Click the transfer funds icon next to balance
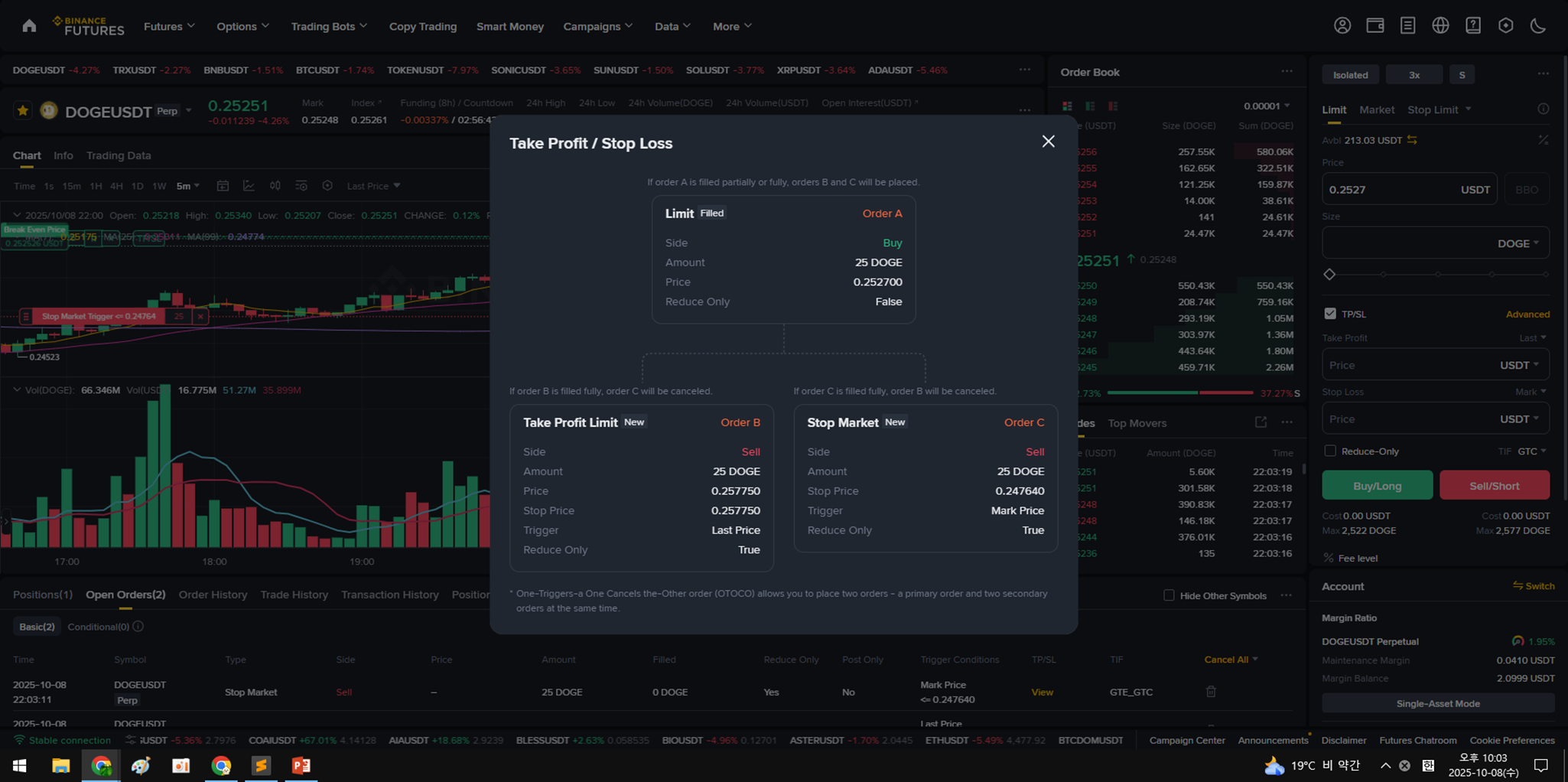 coord(1412,140)
